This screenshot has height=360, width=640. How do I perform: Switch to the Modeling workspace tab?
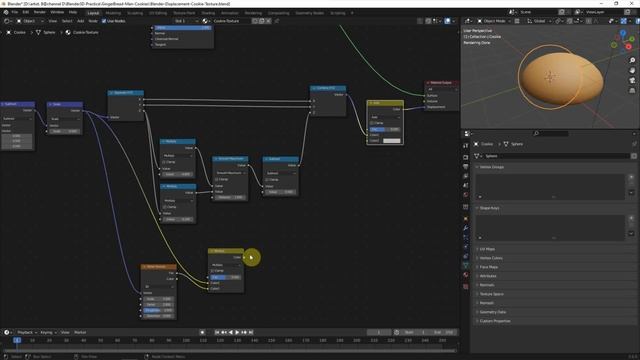[113, 13]
